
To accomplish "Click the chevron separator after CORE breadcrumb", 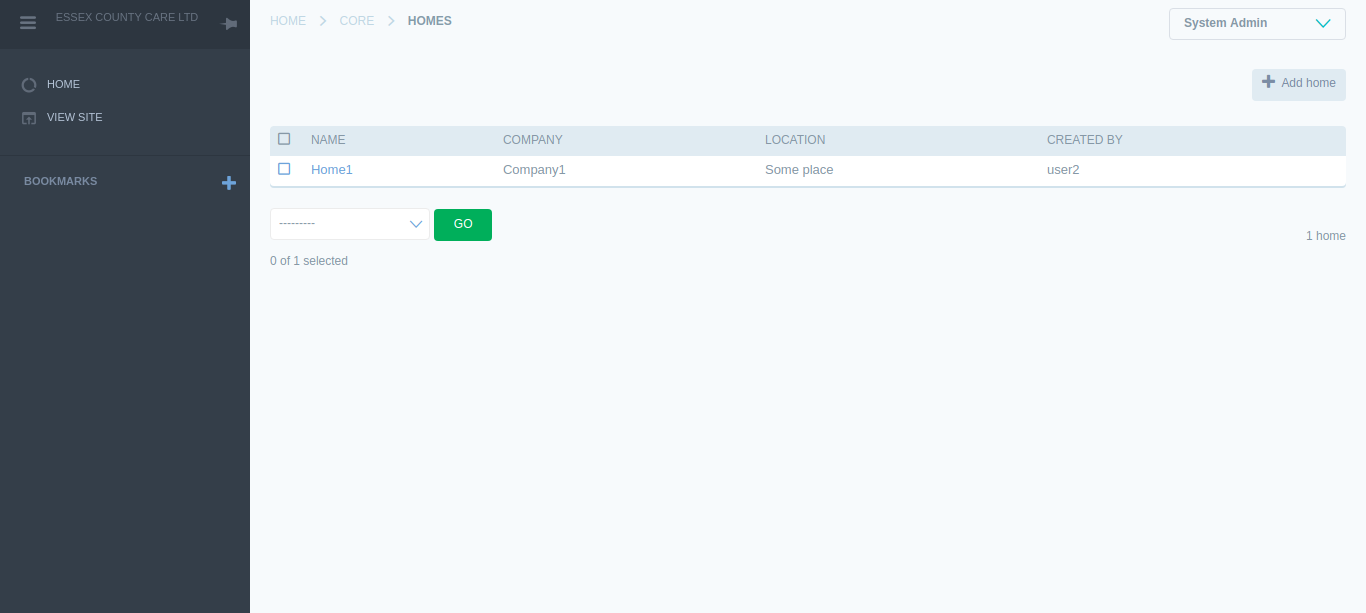I will pos(391,21).
